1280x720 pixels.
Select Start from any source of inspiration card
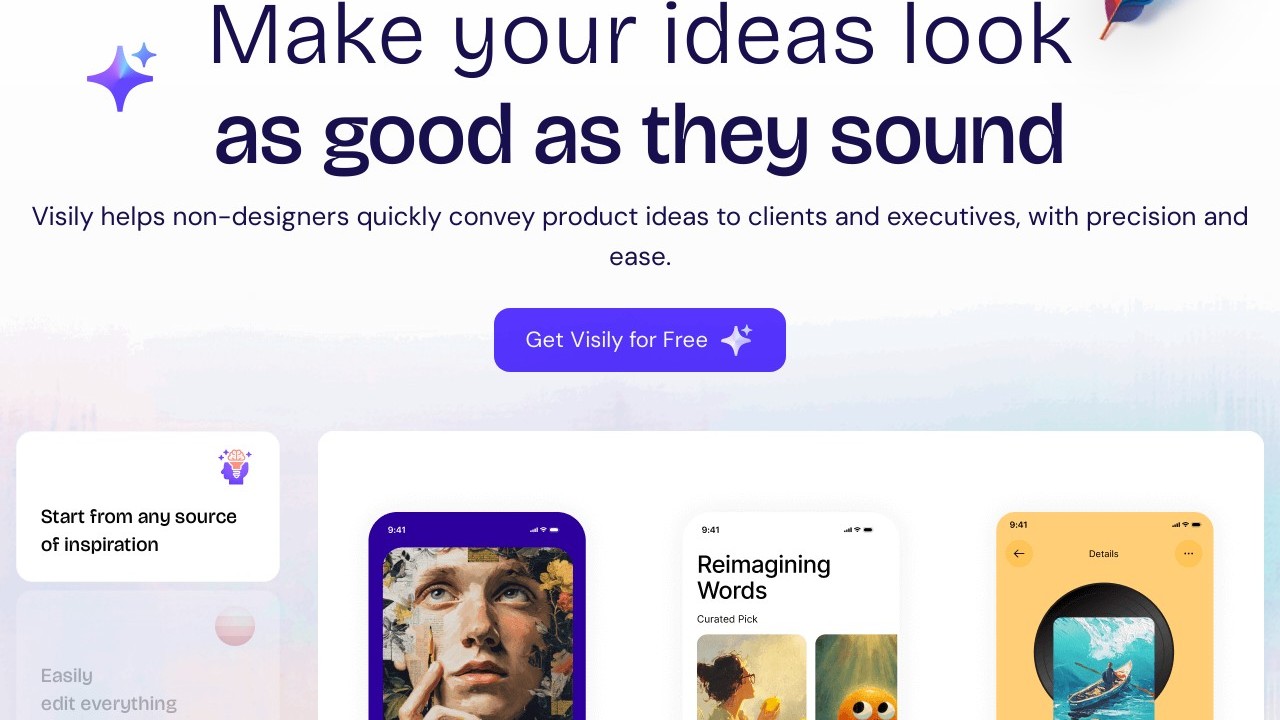[148, 506]
